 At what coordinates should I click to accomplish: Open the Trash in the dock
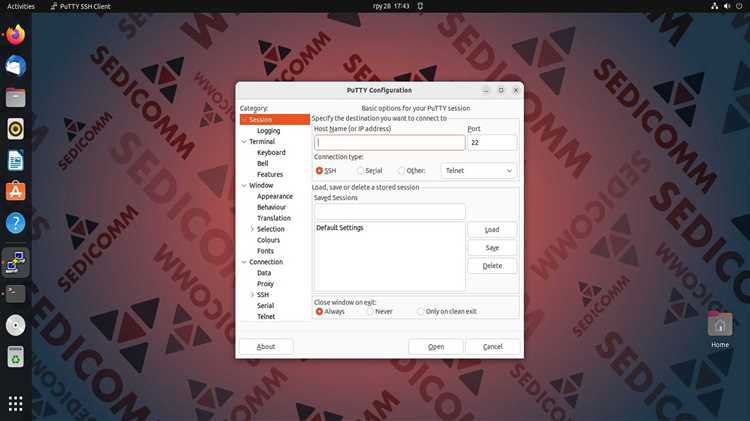click(x=15, y=357)
